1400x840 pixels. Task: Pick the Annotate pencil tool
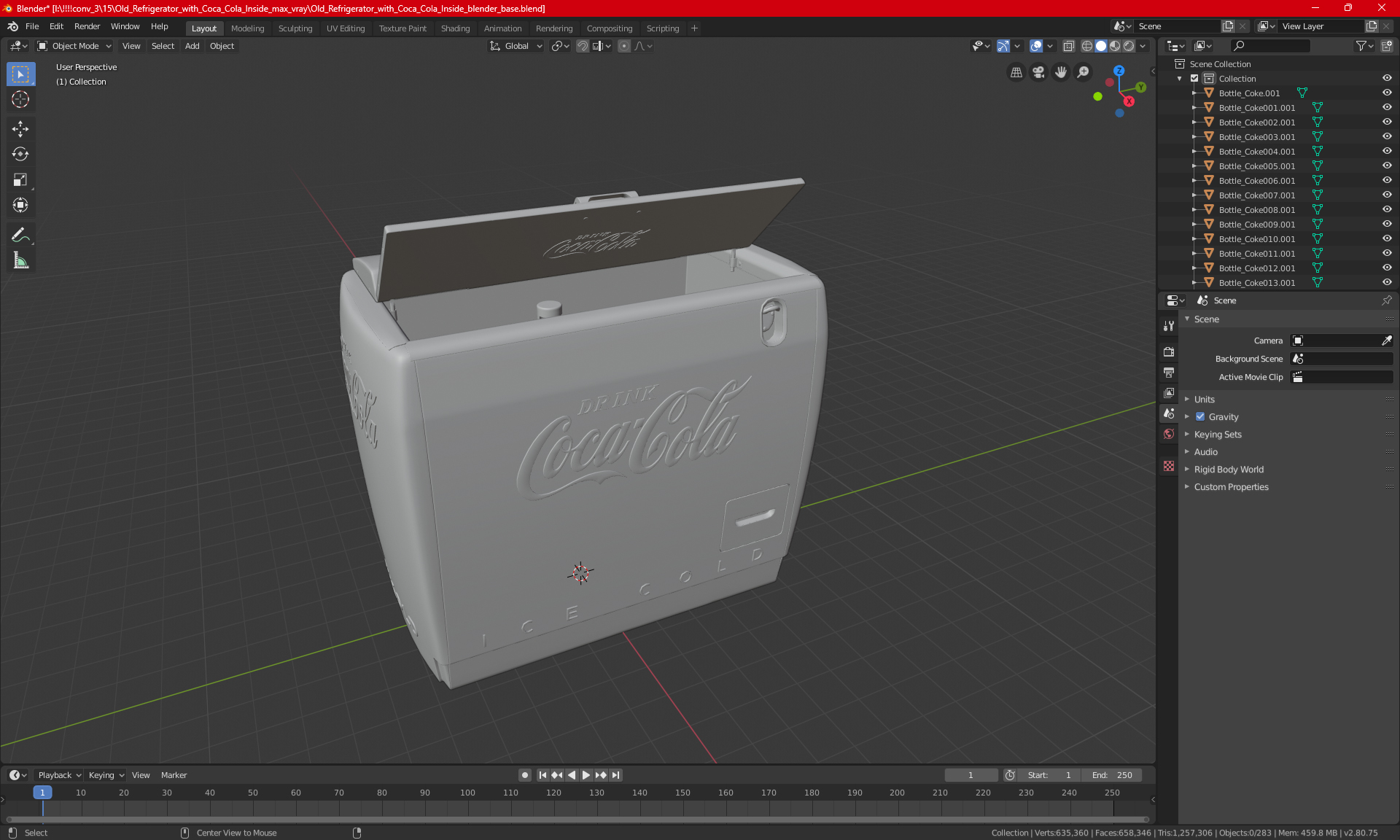[x=20, y=235]
